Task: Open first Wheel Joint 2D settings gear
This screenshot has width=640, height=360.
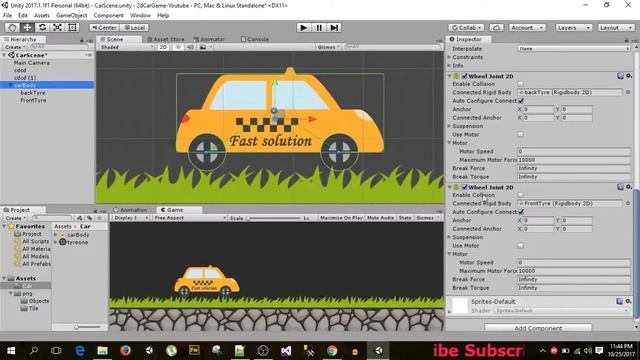Action: (x=629, y=76)
